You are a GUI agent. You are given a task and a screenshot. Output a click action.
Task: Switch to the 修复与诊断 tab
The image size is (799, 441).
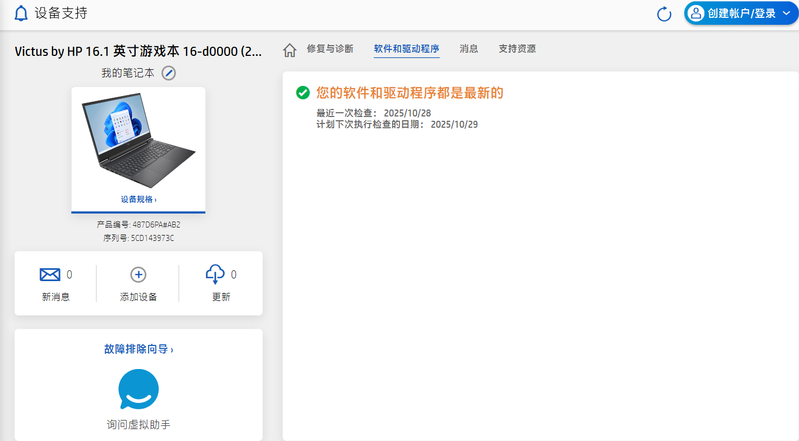pos(330,48)
